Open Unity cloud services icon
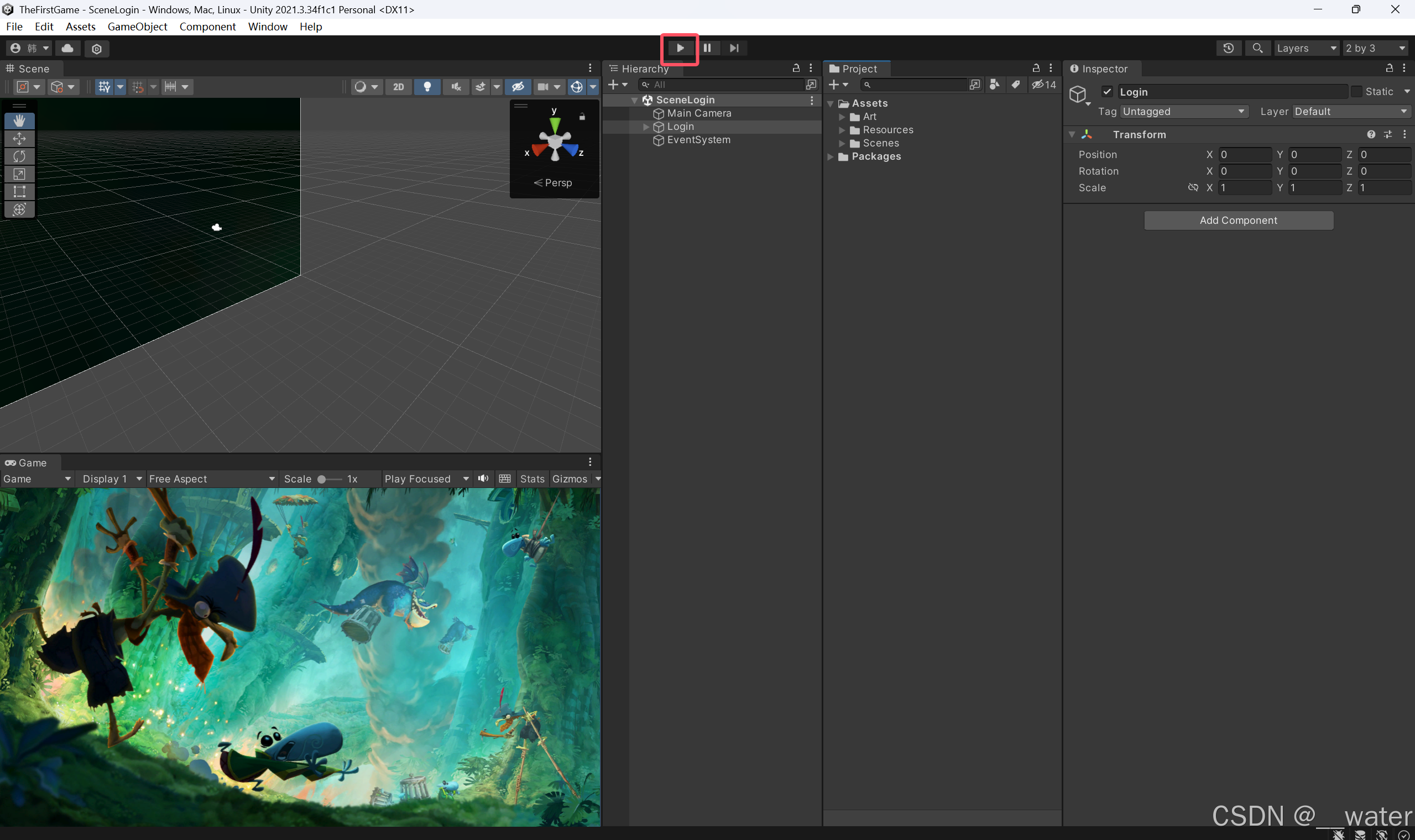 click(x=67, y=48)
